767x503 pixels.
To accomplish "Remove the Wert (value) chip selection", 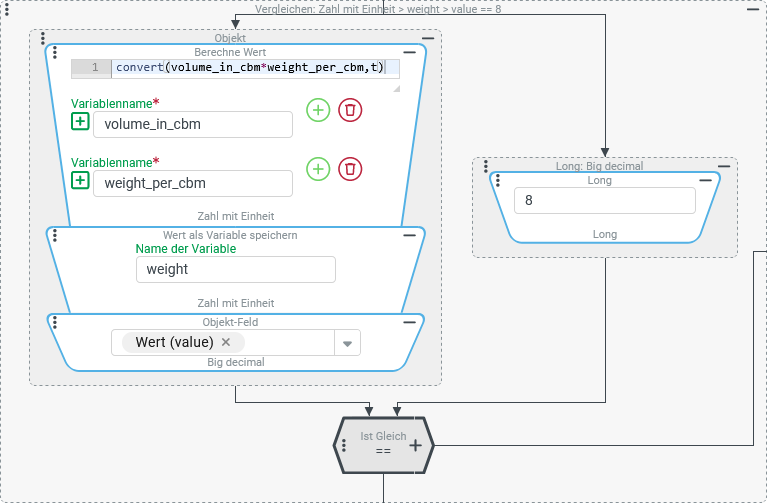I will click(x=226, y=342).
